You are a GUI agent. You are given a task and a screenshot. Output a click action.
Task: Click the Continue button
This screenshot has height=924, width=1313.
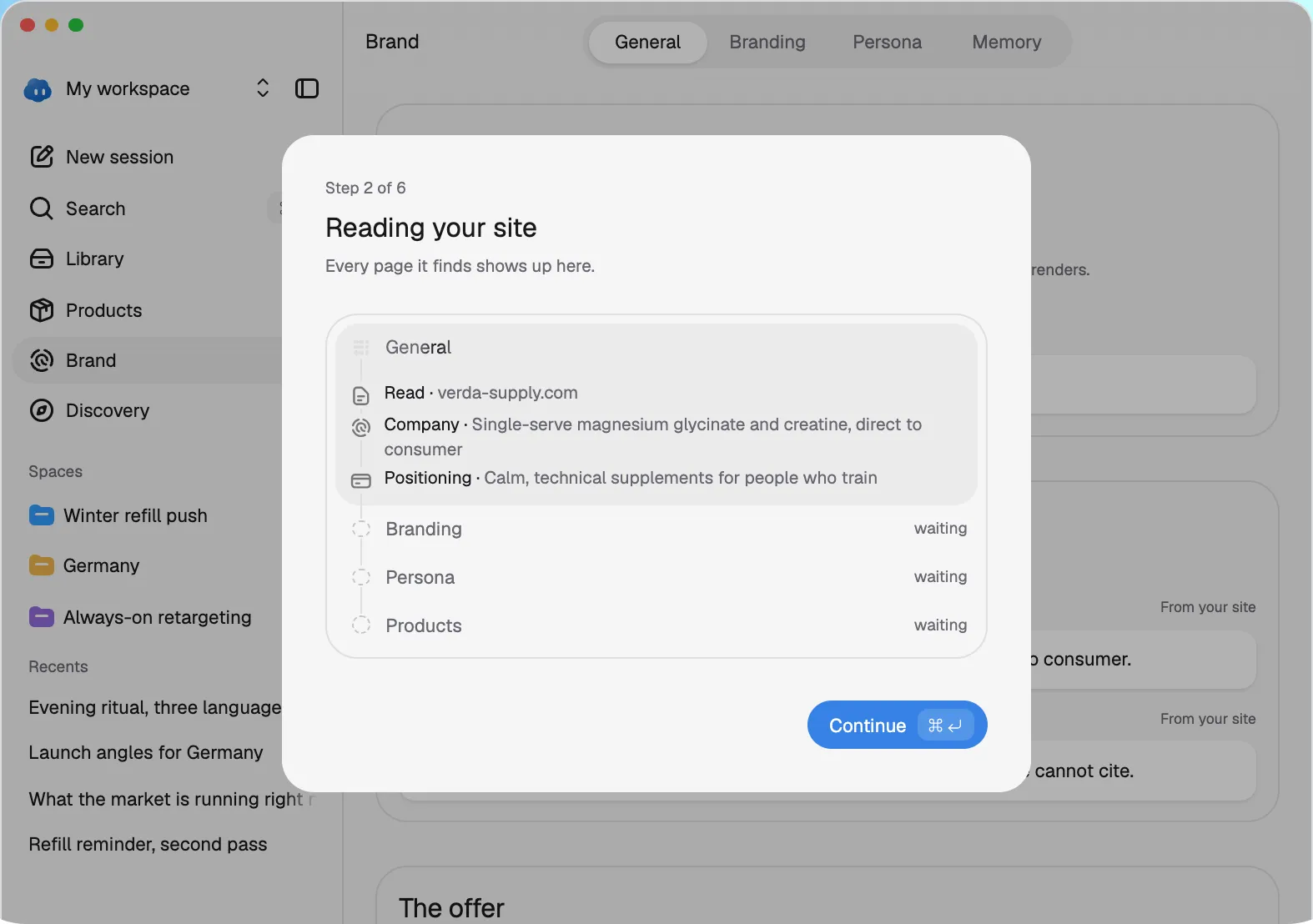click(x=898, y=725)
